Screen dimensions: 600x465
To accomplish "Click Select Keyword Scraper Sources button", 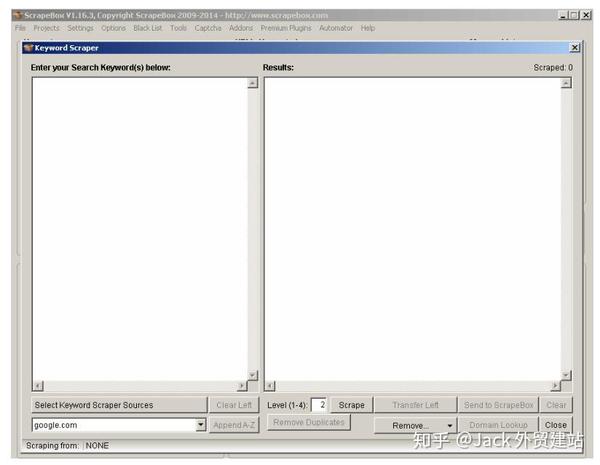I will pos(119,405).
